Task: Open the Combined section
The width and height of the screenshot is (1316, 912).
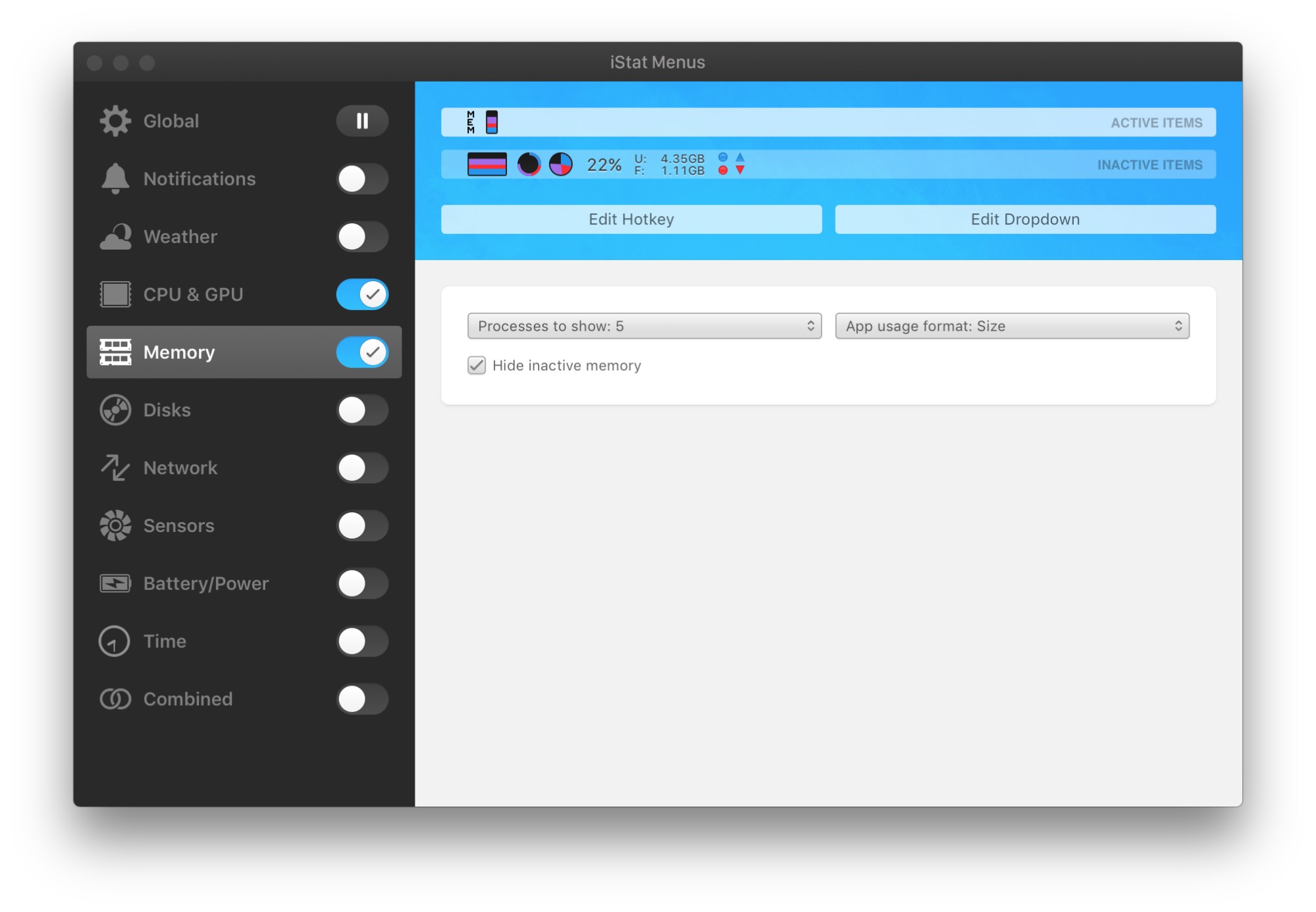Action: (x=188, y=699)
